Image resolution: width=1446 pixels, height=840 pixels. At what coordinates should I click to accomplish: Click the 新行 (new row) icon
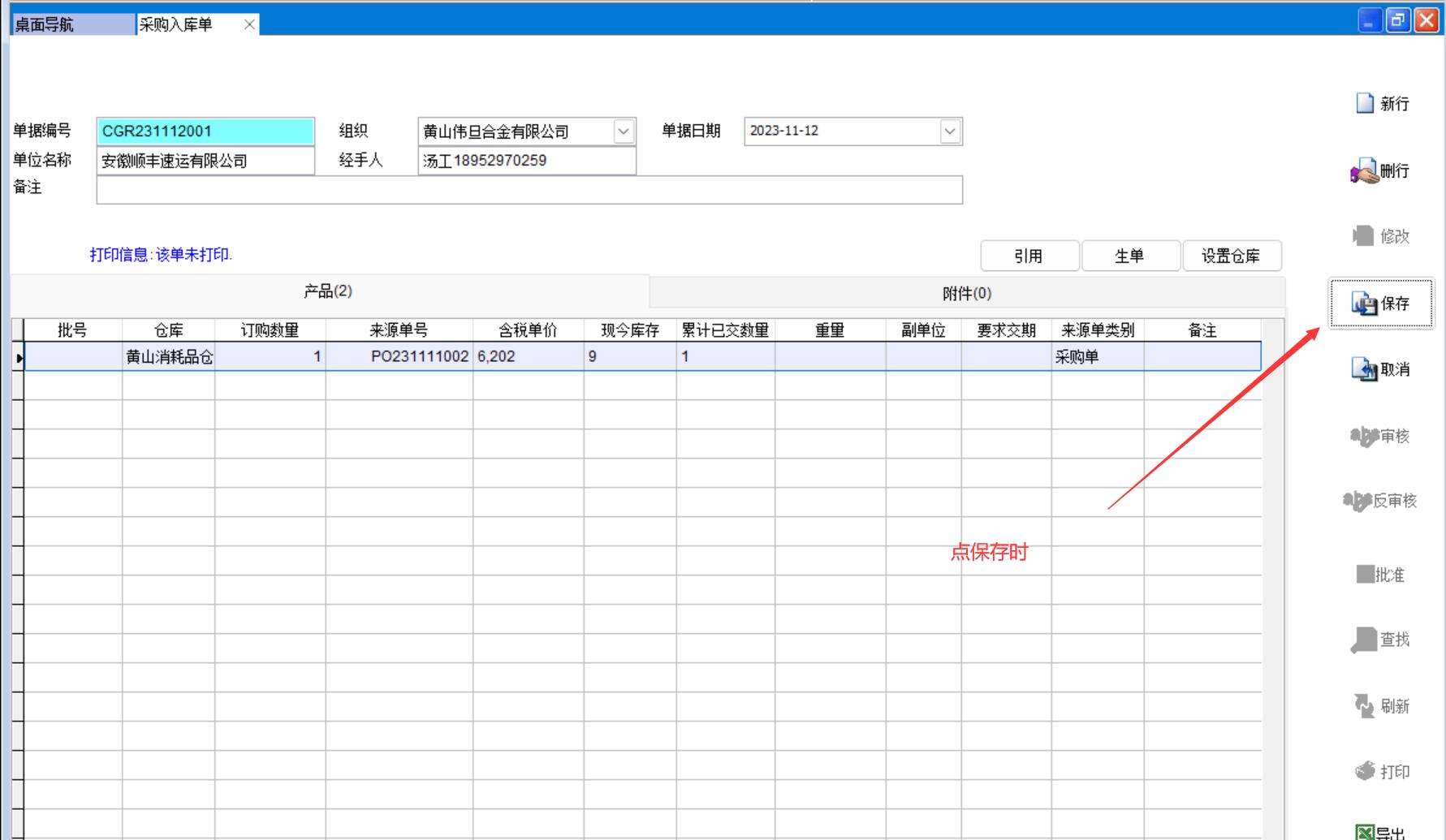tap(1365, 104)
